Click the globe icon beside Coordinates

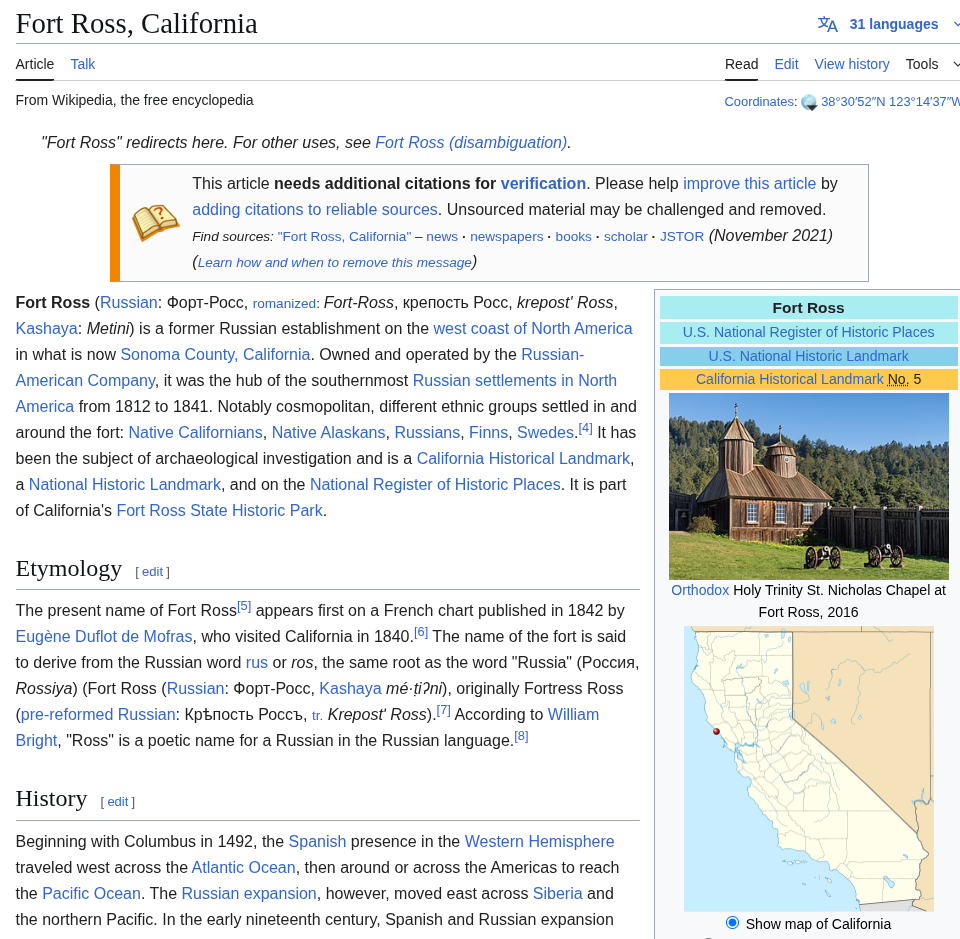[x=809, y=102]
